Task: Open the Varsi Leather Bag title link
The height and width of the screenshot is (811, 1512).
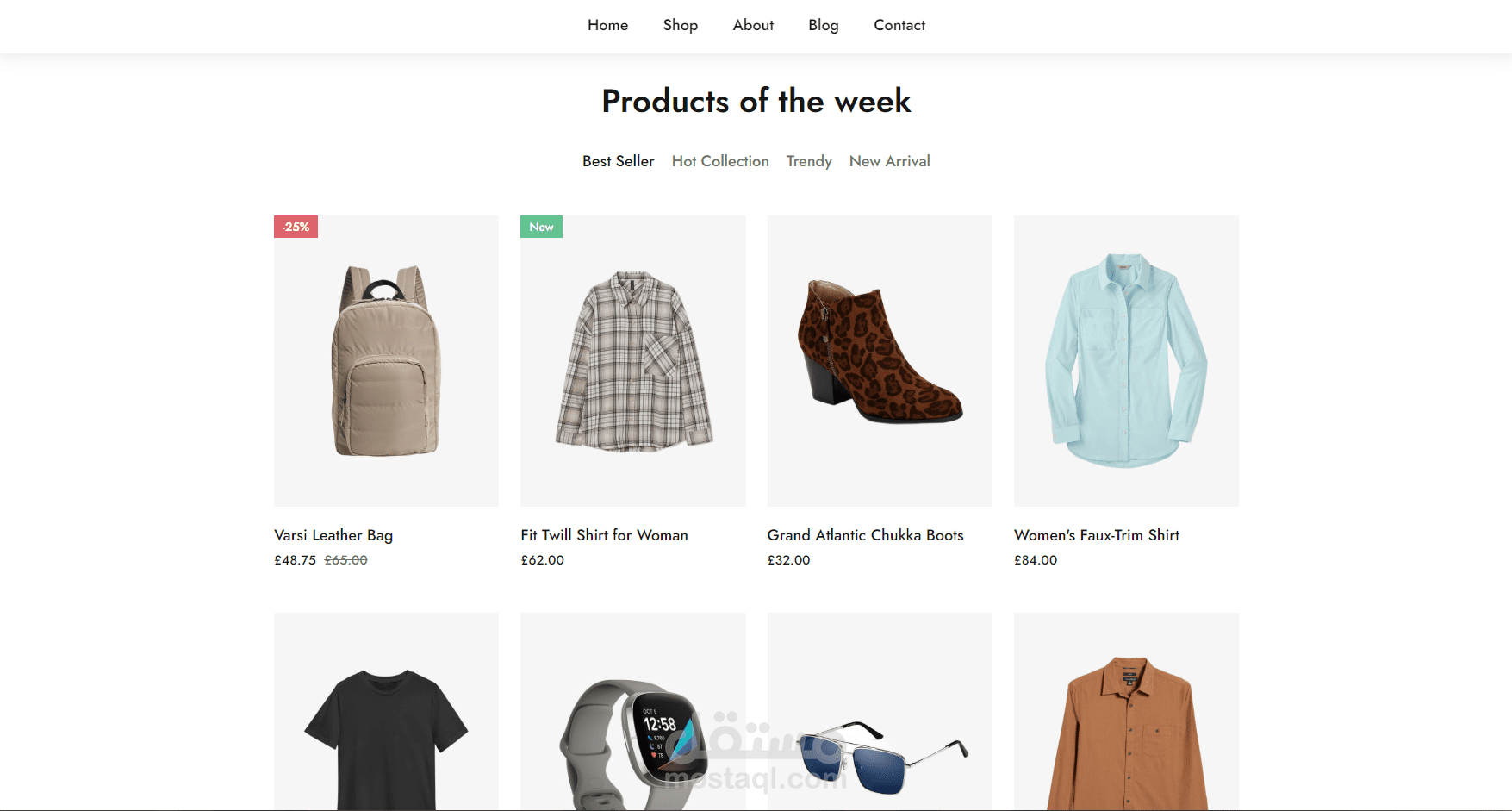Action: point(333,535)
